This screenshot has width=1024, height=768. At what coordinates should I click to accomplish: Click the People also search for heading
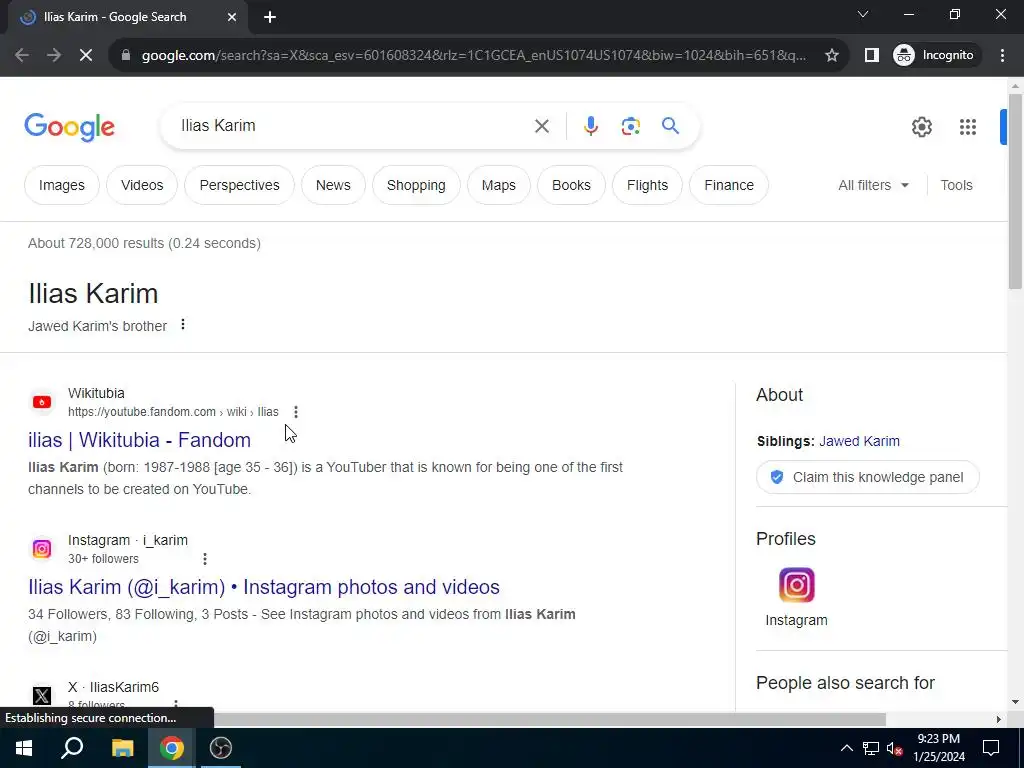tap(845, 683)
